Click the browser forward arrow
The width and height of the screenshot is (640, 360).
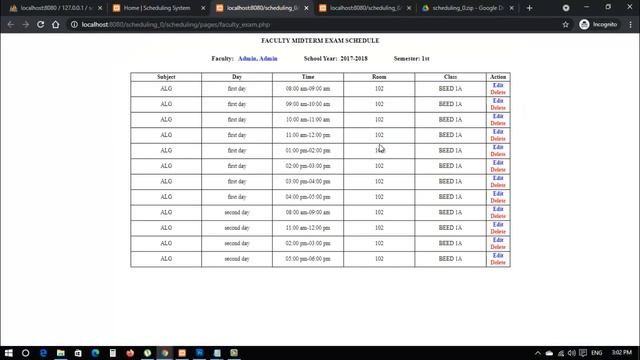26,24
